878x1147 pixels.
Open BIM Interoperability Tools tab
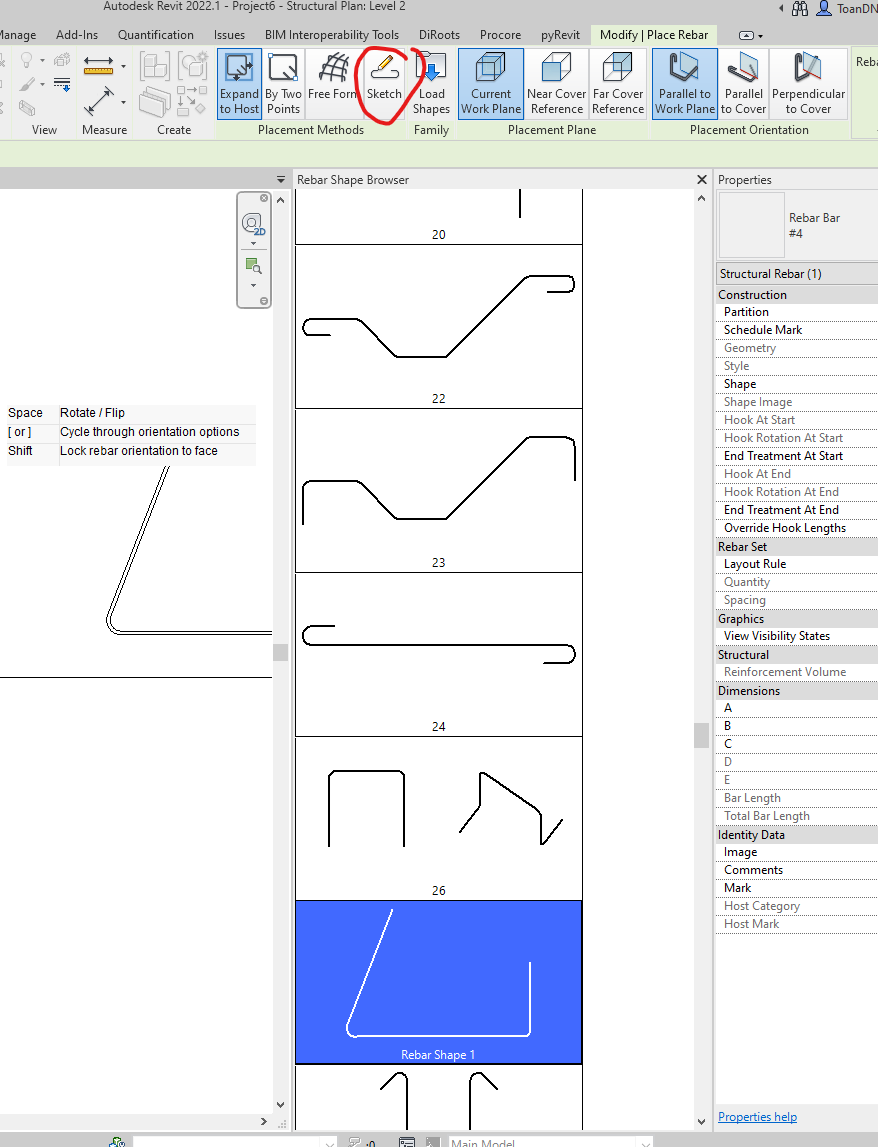332,34
